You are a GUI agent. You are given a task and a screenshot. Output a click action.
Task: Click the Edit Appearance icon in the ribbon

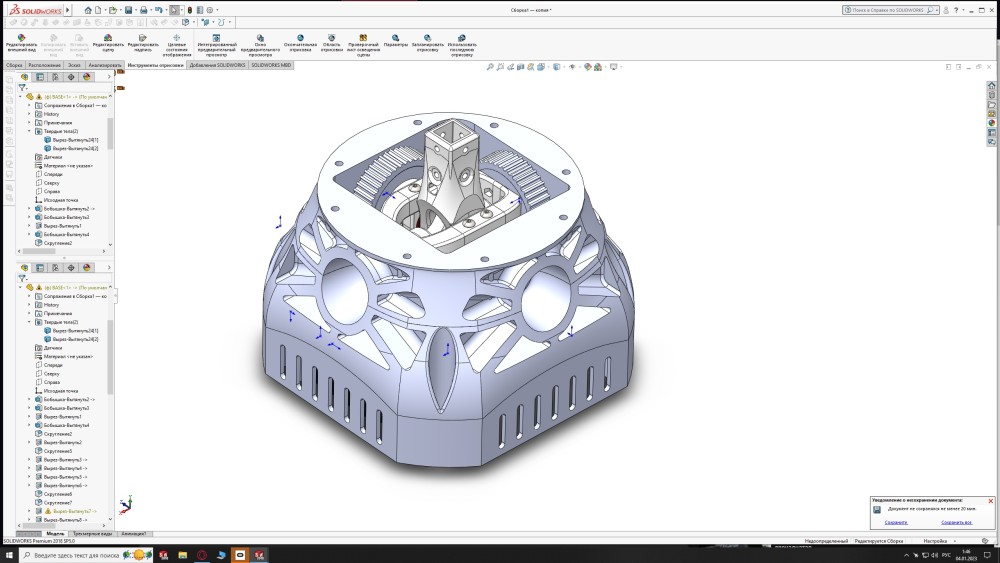21,37
